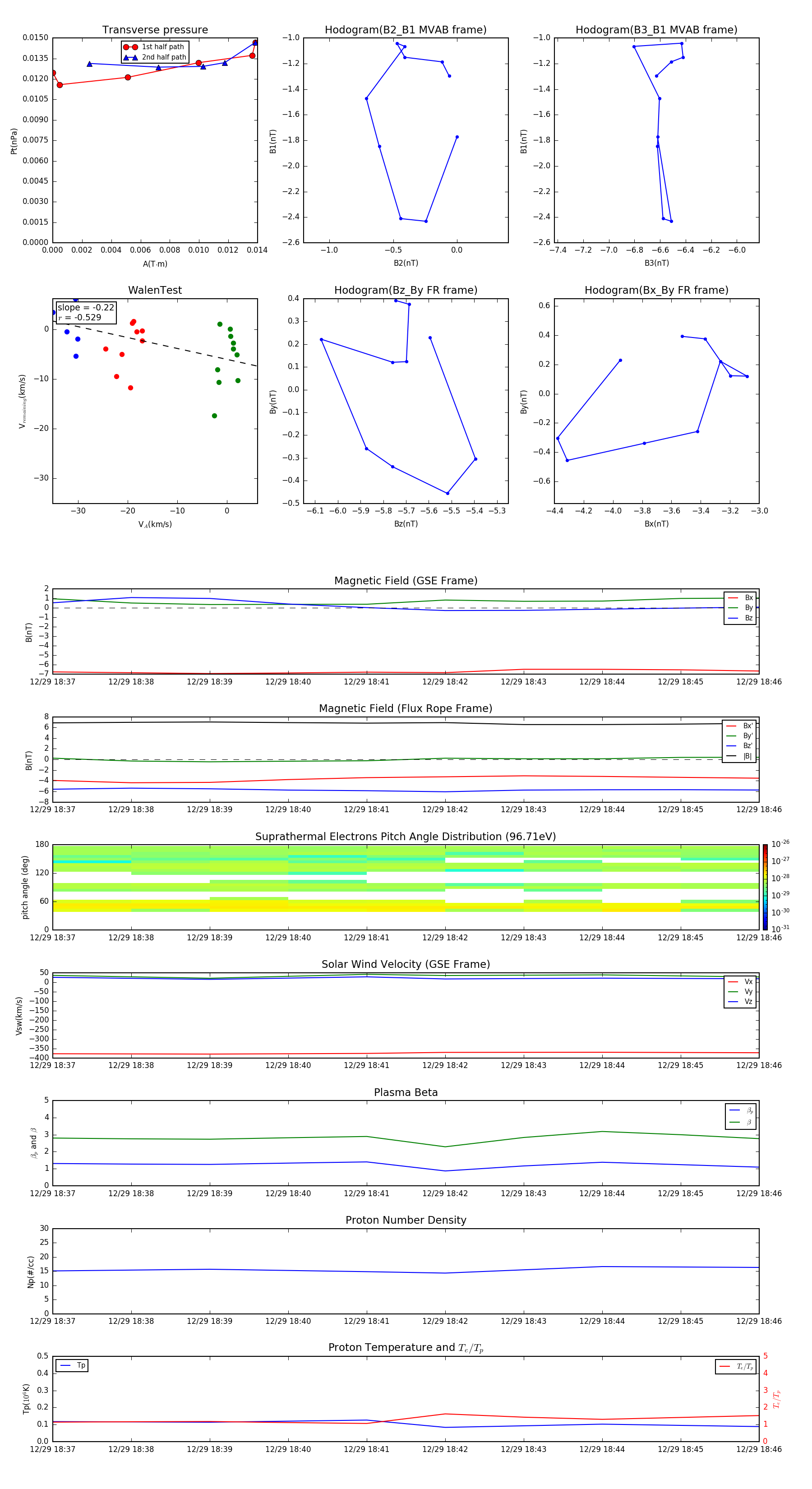Click the pitch angle distribution colorbar
Image resolution: width=812 pixels, height=1489 pixels.
(x=765, y=887)
